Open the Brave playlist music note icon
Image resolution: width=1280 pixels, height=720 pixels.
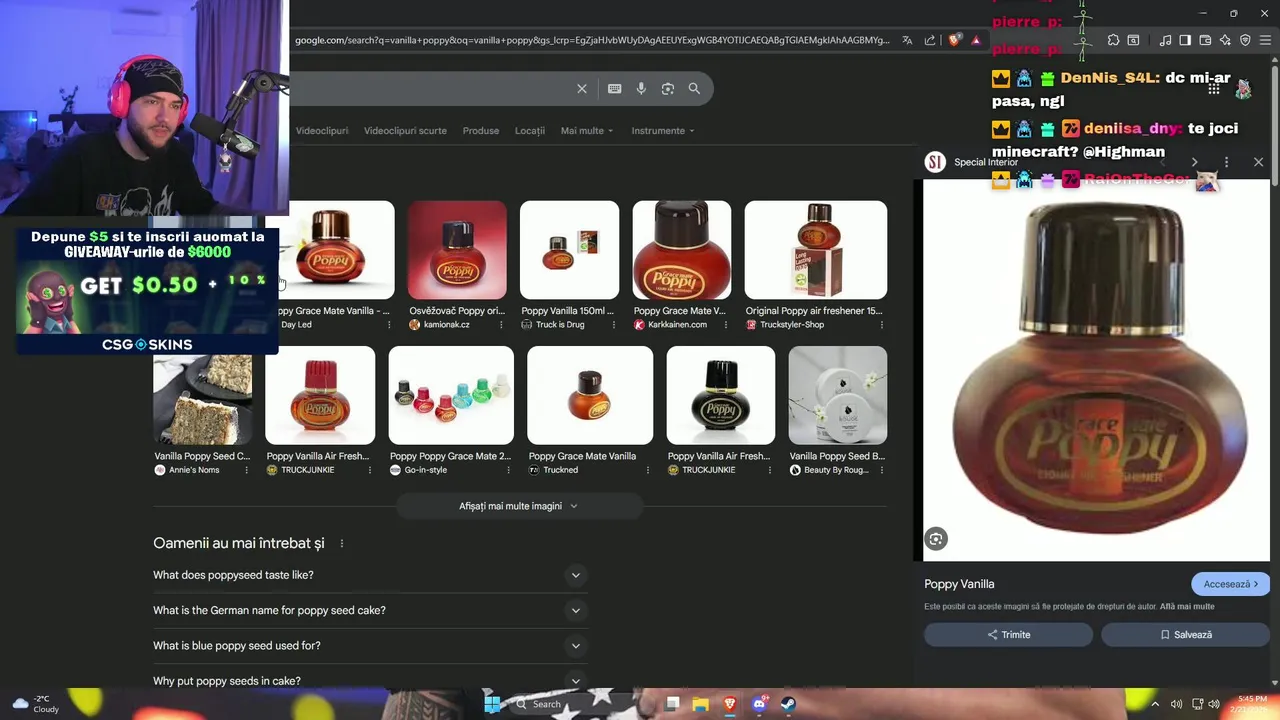pos(1165,40)
